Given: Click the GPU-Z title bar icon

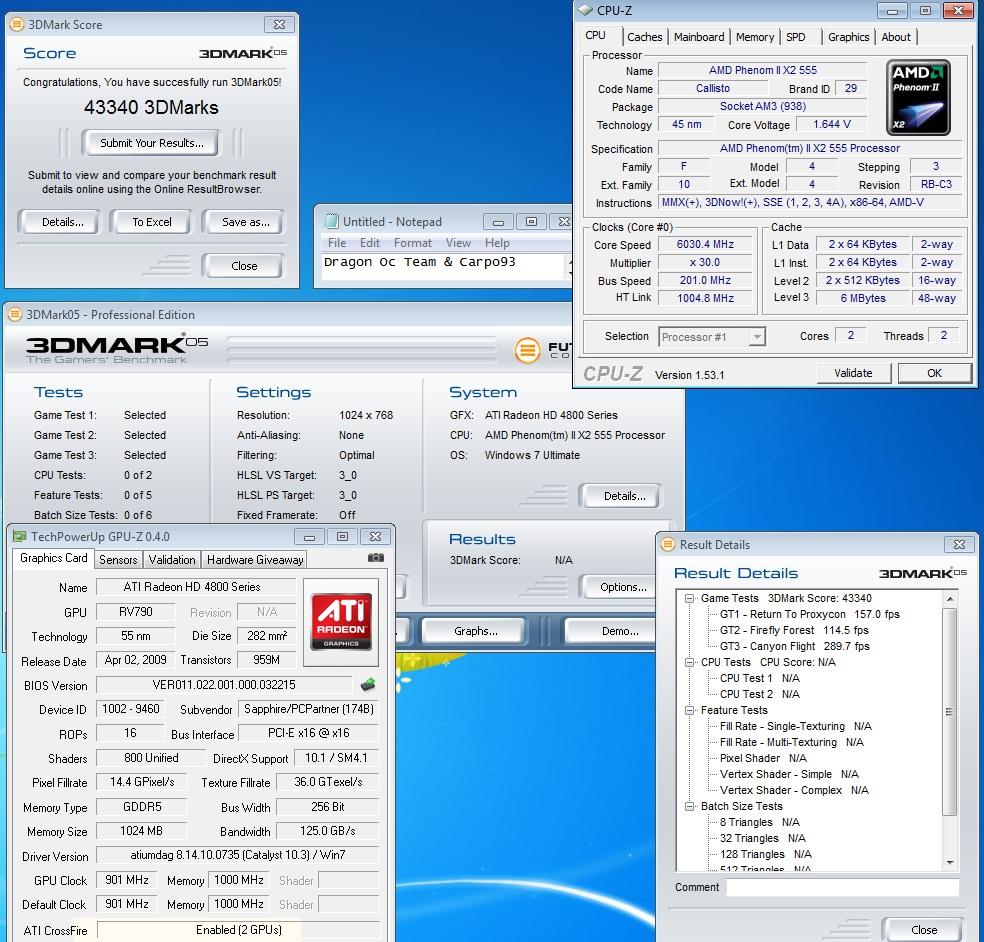Looking at the screenshot, I should [x=19, y=537].
